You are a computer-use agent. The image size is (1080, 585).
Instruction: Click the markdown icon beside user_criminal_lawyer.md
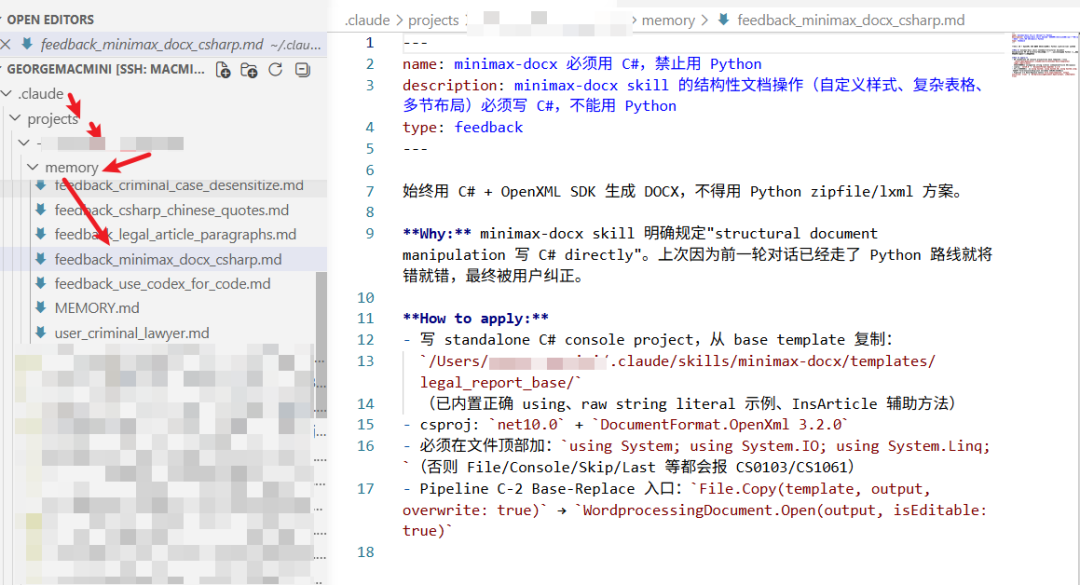pos(41,332)
